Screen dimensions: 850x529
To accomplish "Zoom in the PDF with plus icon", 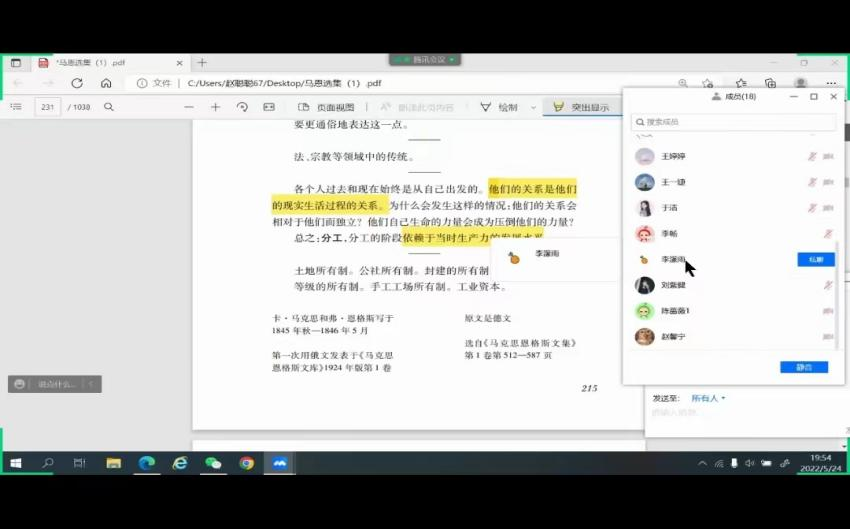I will (x=215, y=107).
